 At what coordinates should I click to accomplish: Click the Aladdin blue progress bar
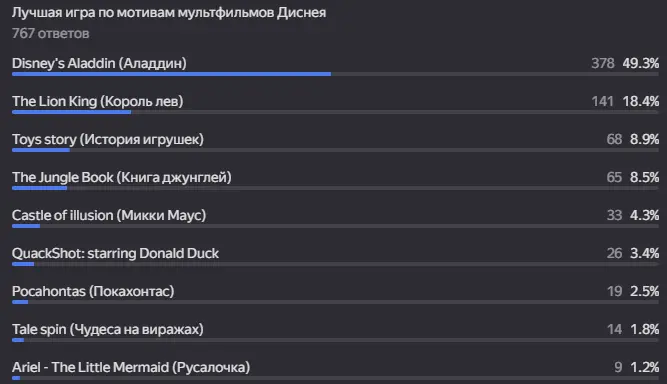[x=171, y=74]
